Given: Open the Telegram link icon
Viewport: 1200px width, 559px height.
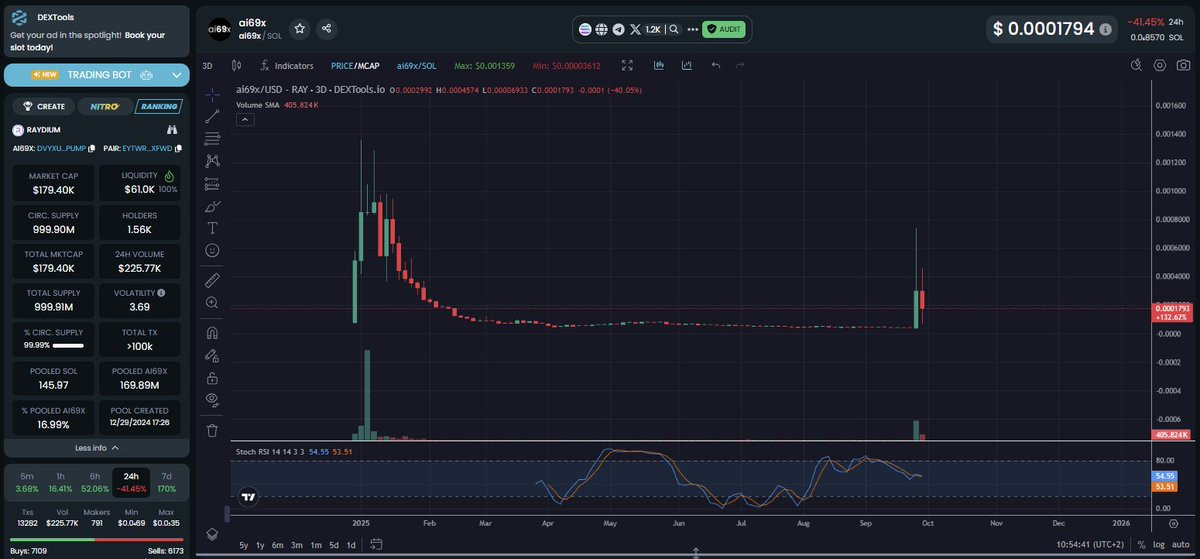Looking at the screenshot, I should click(x=618, y=30).
